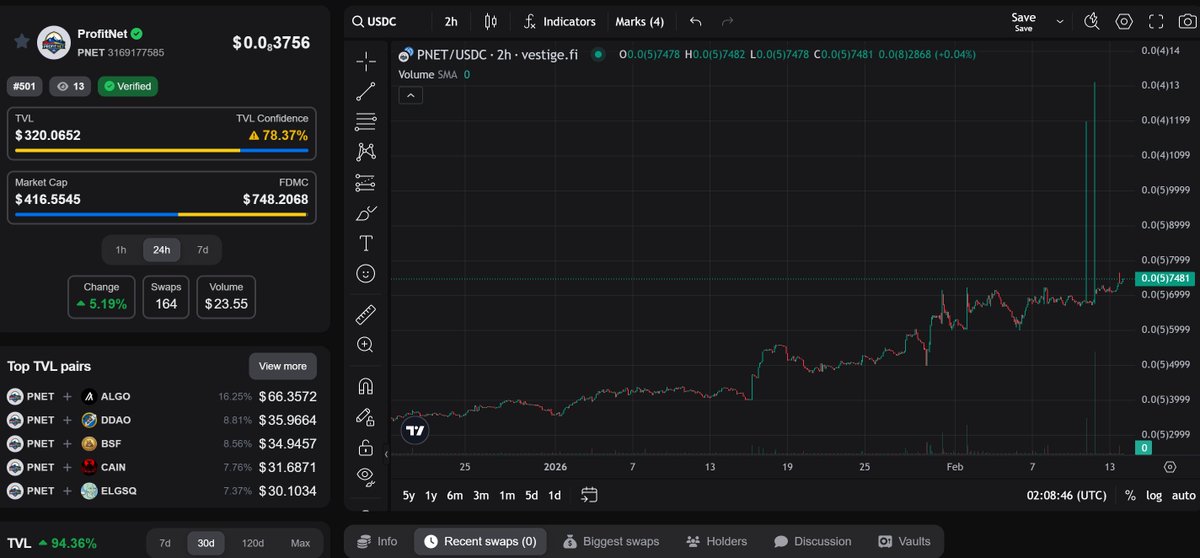Open candlestick chart style selector

(490, 21)
